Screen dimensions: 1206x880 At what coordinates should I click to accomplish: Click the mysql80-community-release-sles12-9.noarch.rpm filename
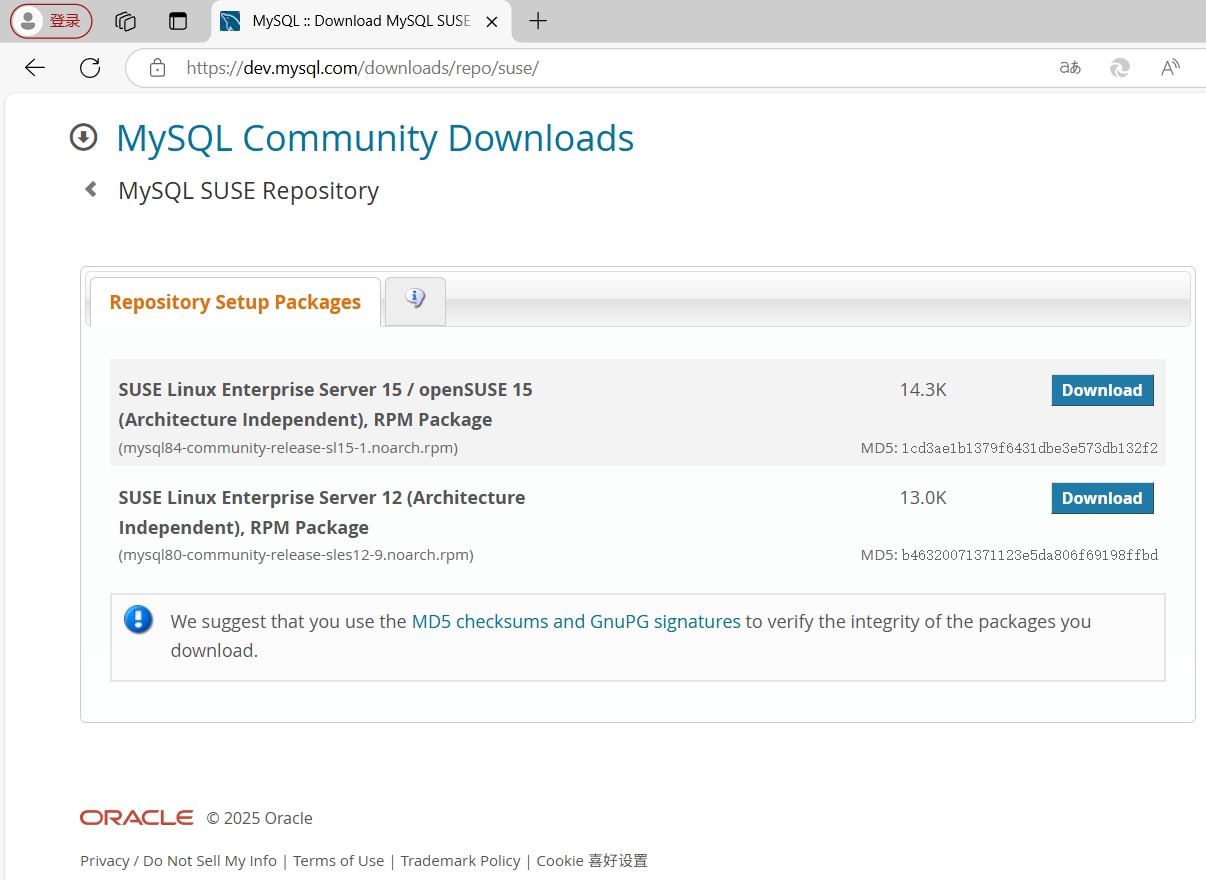click(296, 554)
